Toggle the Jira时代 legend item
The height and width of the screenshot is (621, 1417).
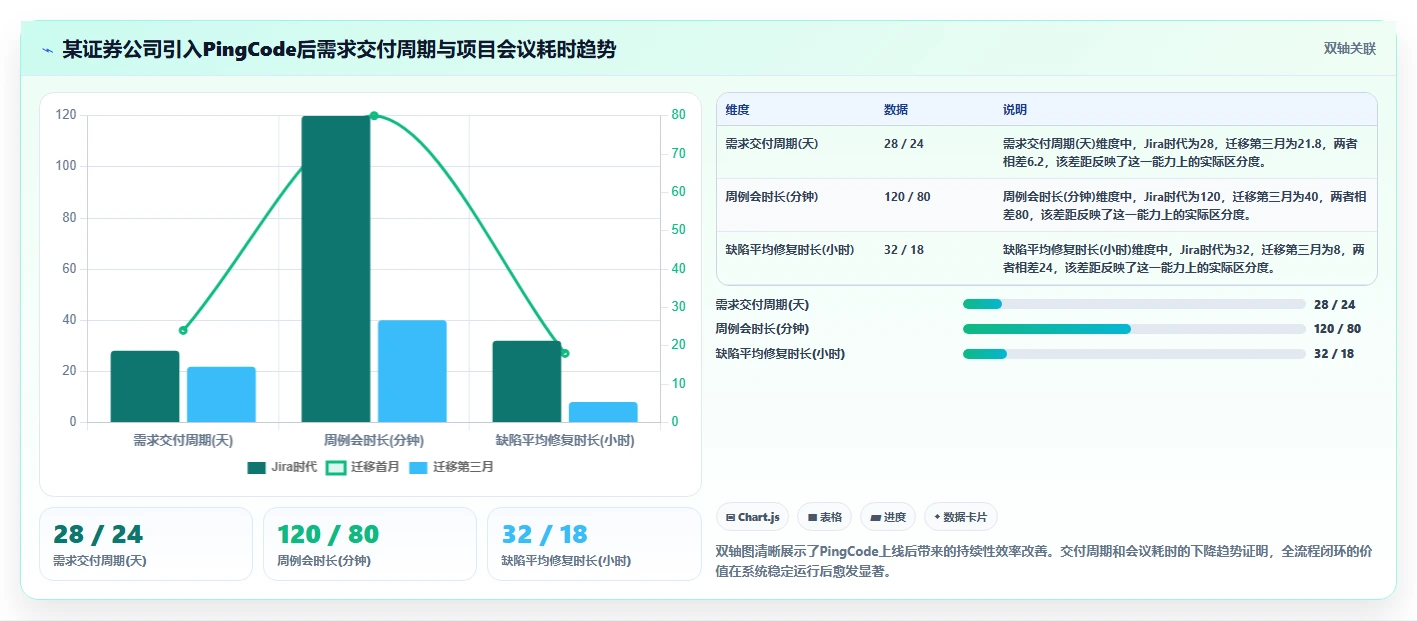coord(282,467)
